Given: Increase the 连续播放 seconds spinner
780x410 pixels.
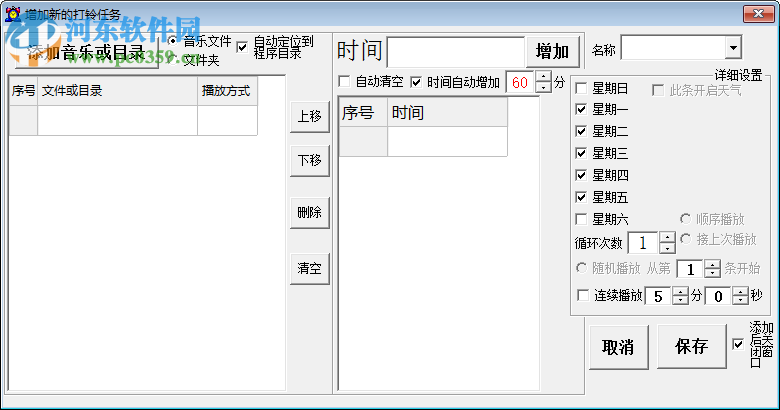Looking at the screenshot, I should pyautogui.click(x=740, y=292).
